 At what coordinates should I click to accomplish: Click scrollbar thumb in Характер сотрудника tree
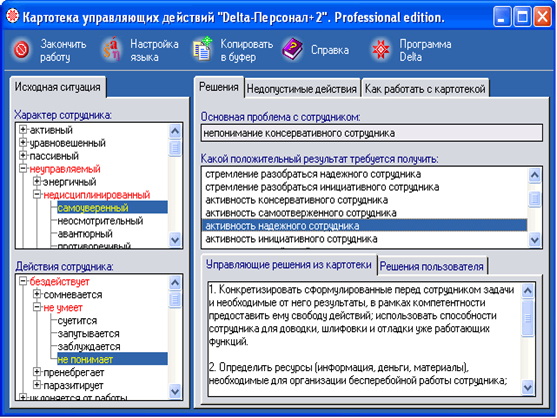pyautogui.click(x=175, y=147)
